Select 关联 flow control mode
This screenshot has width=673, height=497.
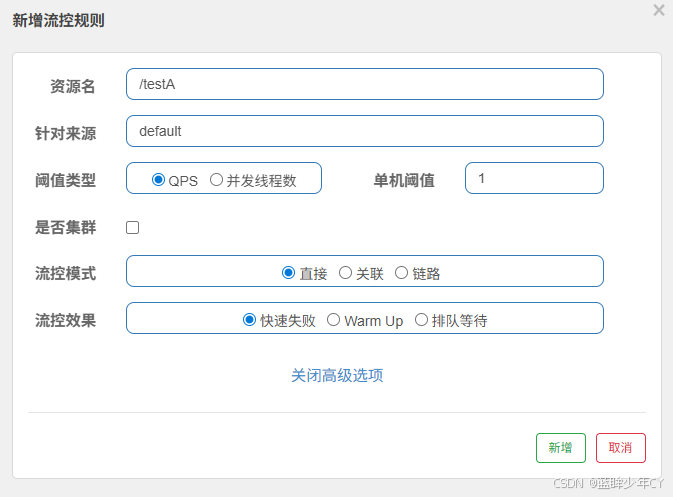tap(346, 273)
